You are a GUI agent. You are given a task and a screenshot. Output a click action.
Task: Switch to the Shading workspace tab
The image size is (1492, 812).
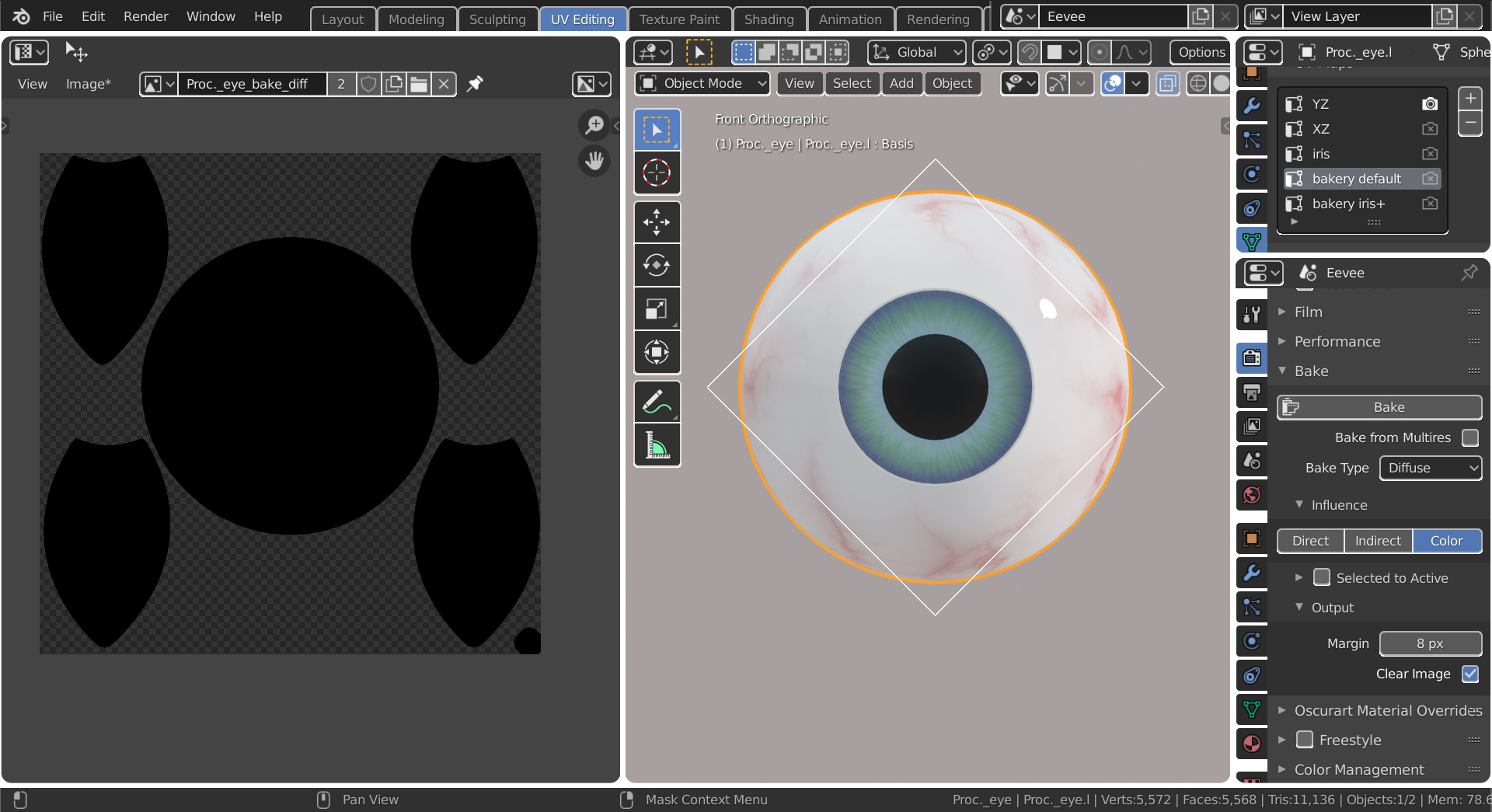tap(769, 19)
